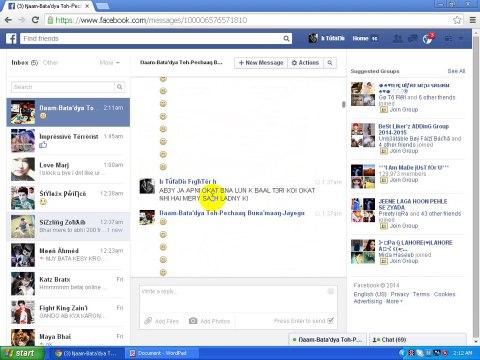Open the profile name link in top bar
480x360 pixels.
(327, 38)
